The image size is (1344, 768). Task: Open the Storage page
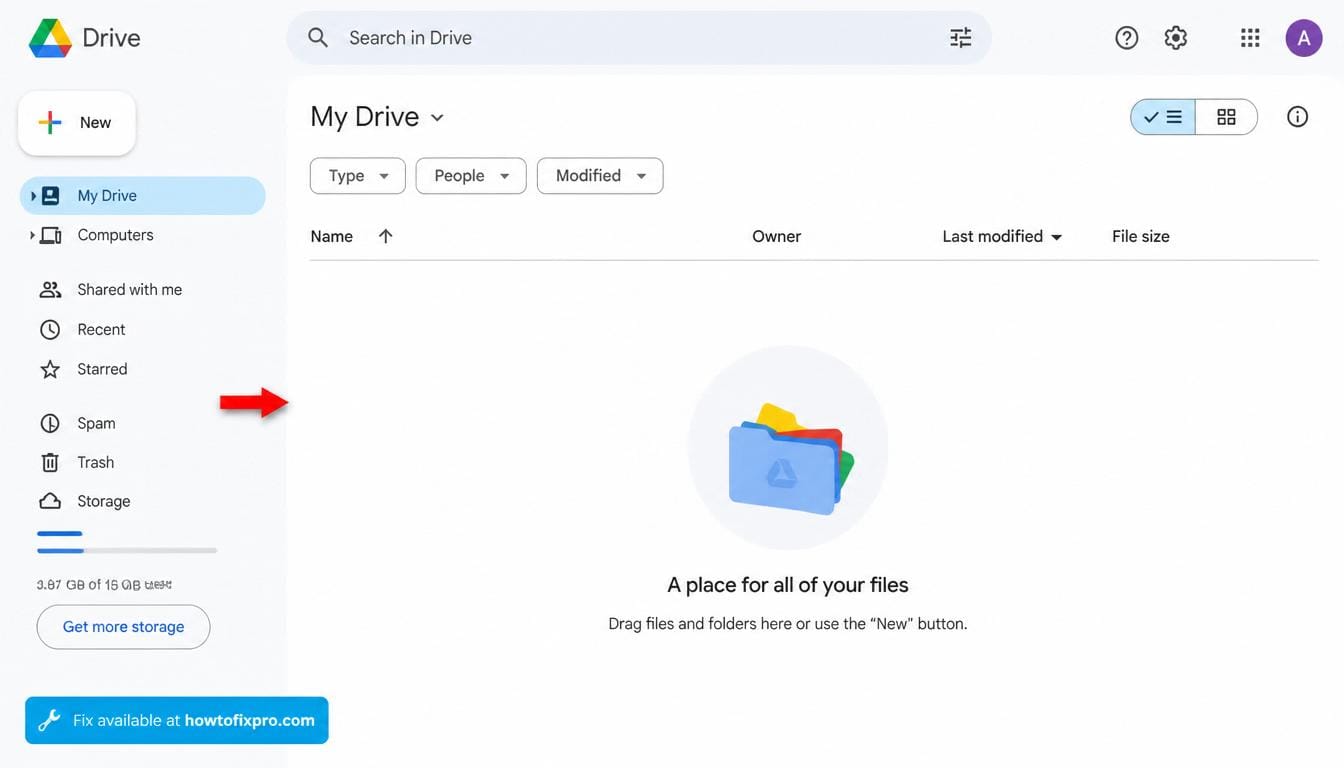pos(103,501)
